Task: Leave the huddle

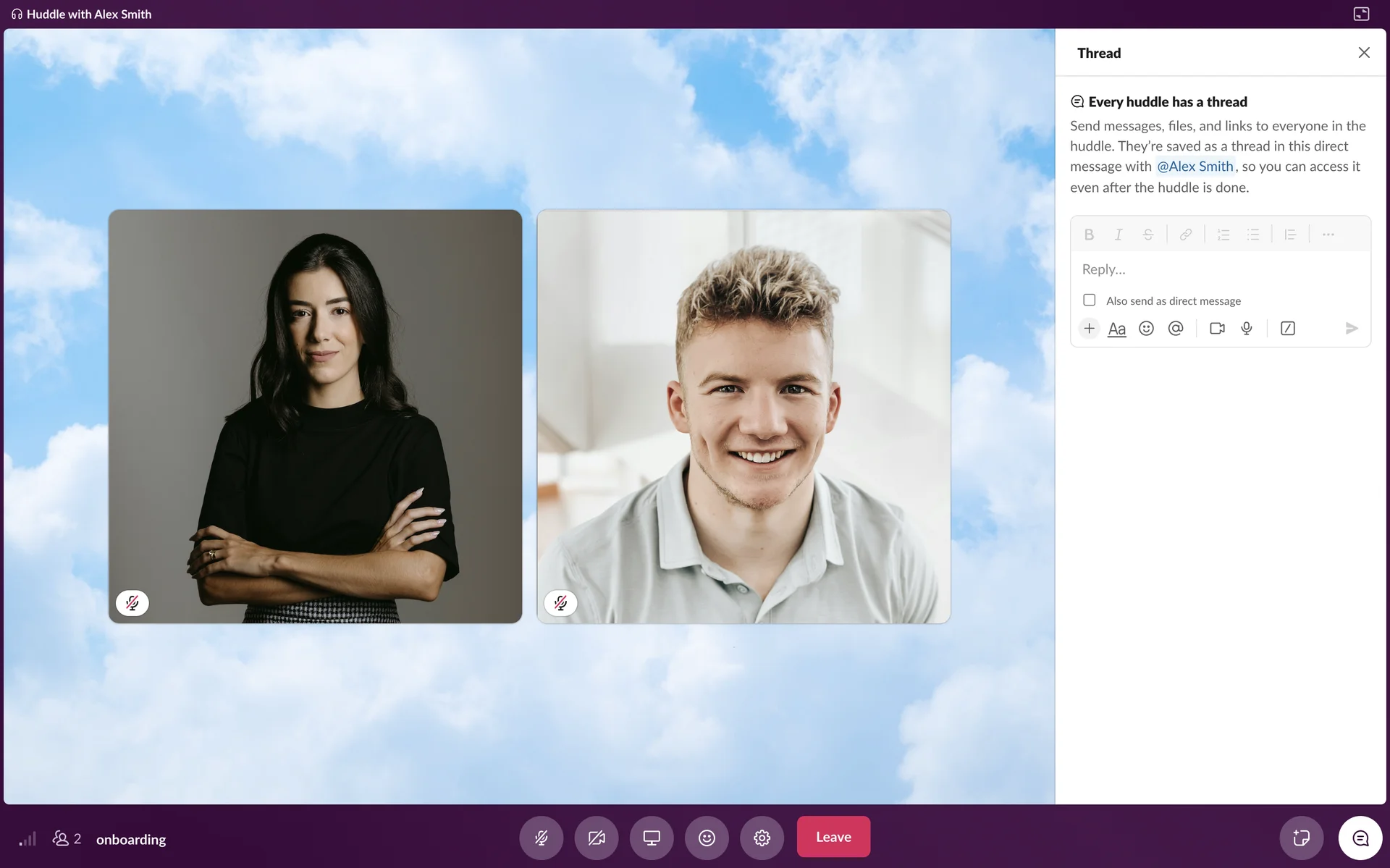Action: [833, 837]
